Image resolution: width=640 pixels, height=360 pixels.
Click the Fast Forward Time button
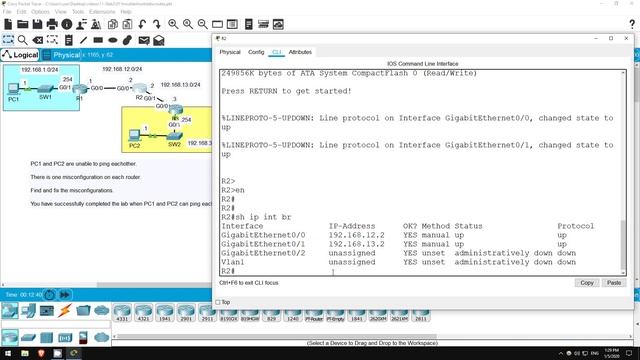pos(64,294)
